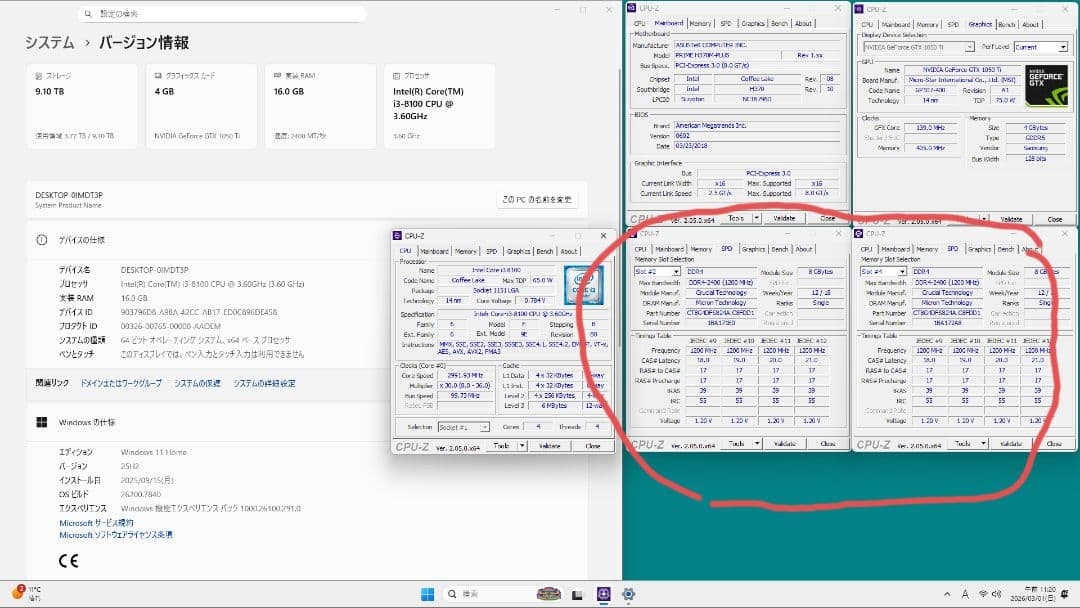Open the Tools arrow in the Slot #4 SPD window

pos(983,444)
